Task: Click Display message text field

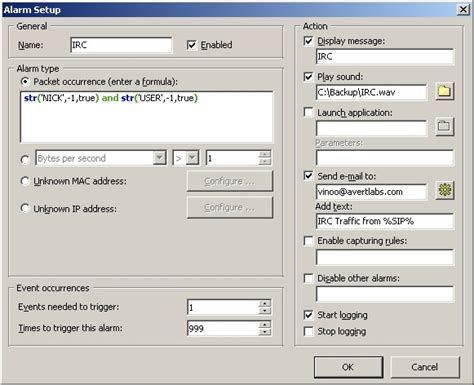Action: (385, 56)
